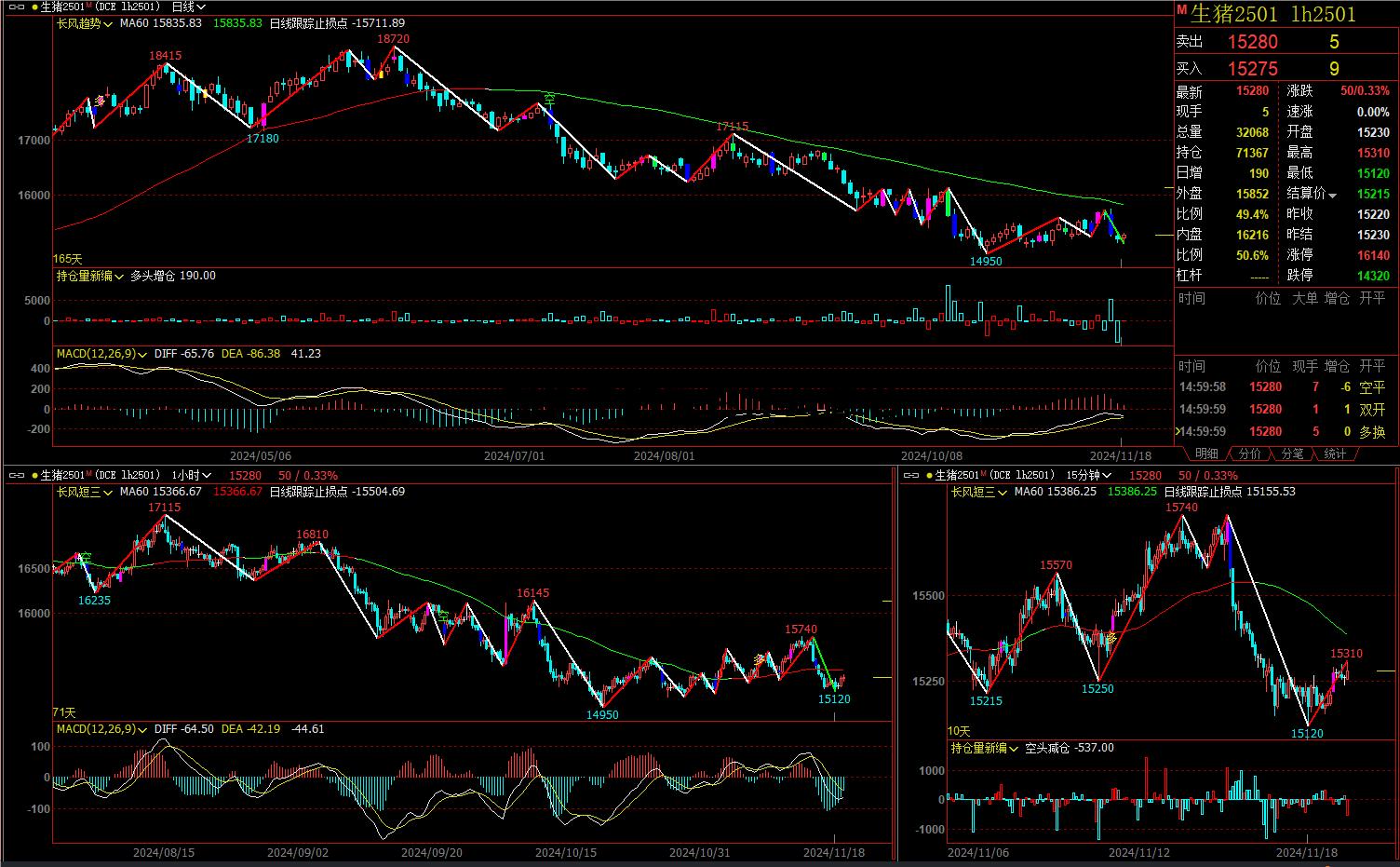Expand the MACD(12,26,9) selector in daily chart

(x=102, y=354)
